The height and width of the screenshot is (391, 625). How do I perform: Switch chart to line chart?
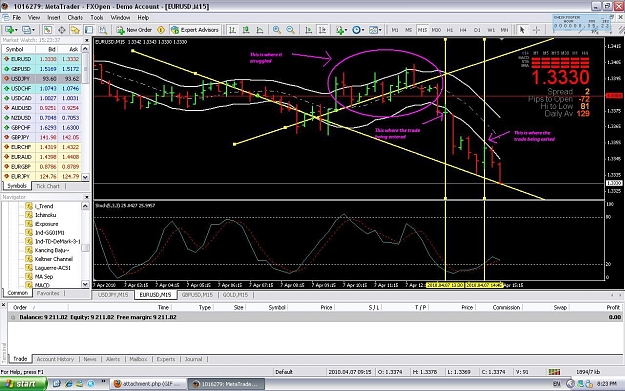click(260, 30)
